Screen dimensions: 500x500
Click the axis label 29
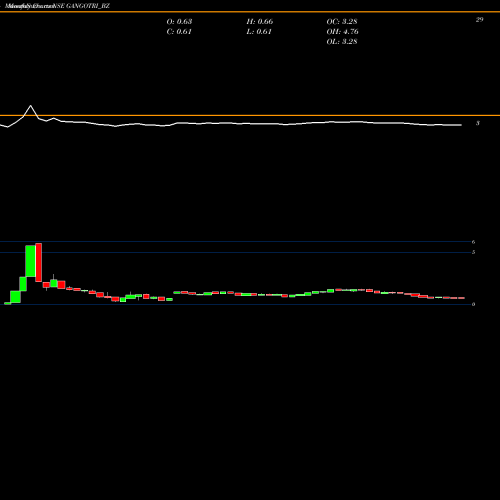pos(479,20)
